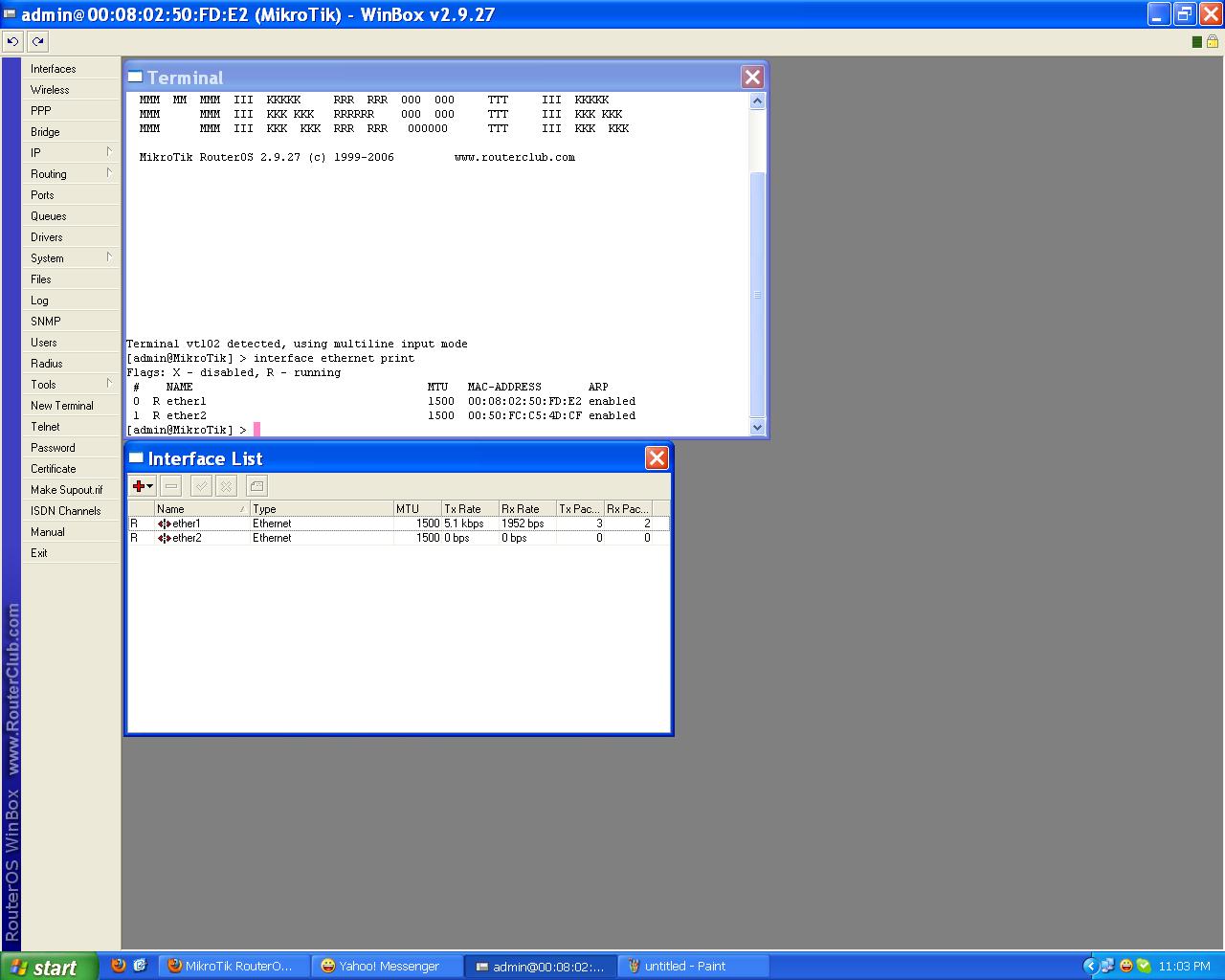Click the system tray expand arrow
Image resolution: width=1225 pixels, height=980 pixels.
pos(1091,967)
